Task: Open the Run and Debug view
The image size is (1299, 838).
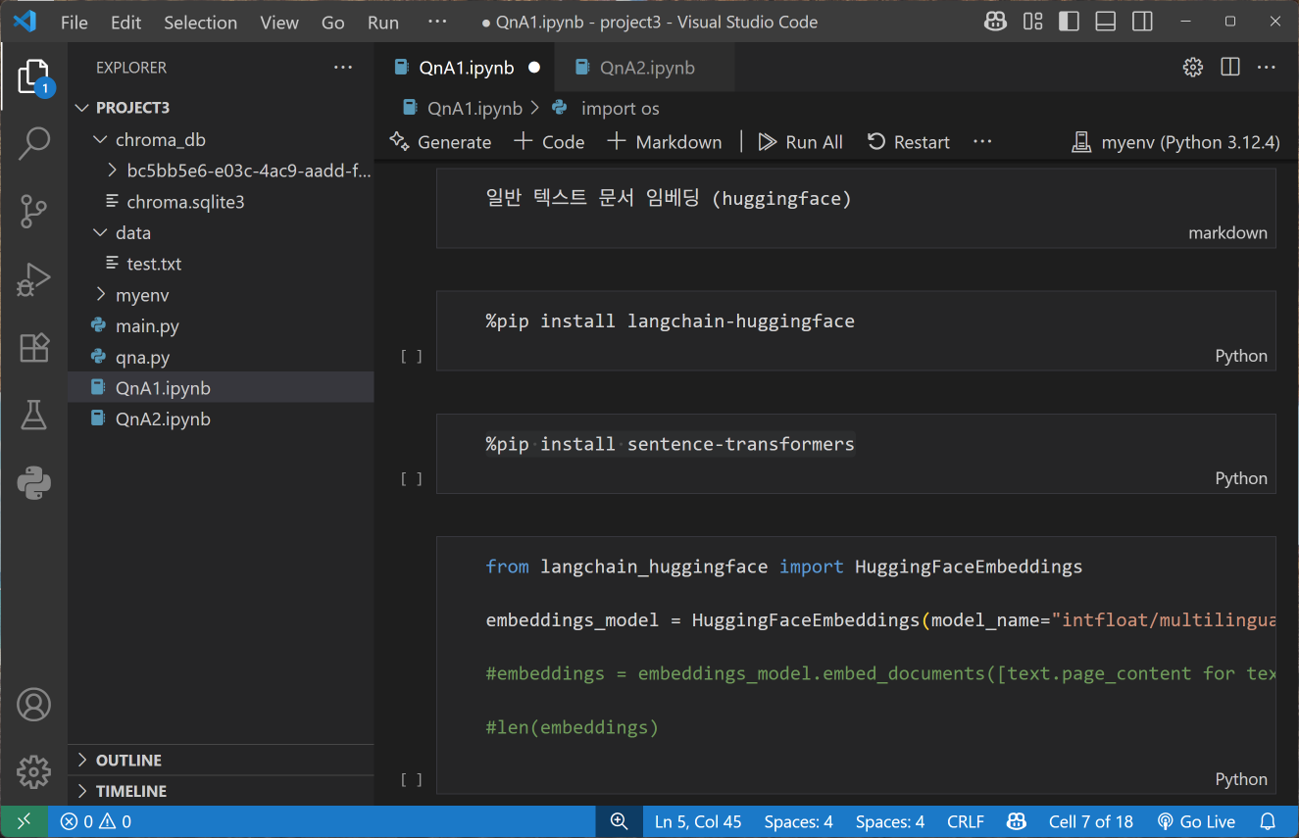Action: pyautogui.click(x=34, y=279)
